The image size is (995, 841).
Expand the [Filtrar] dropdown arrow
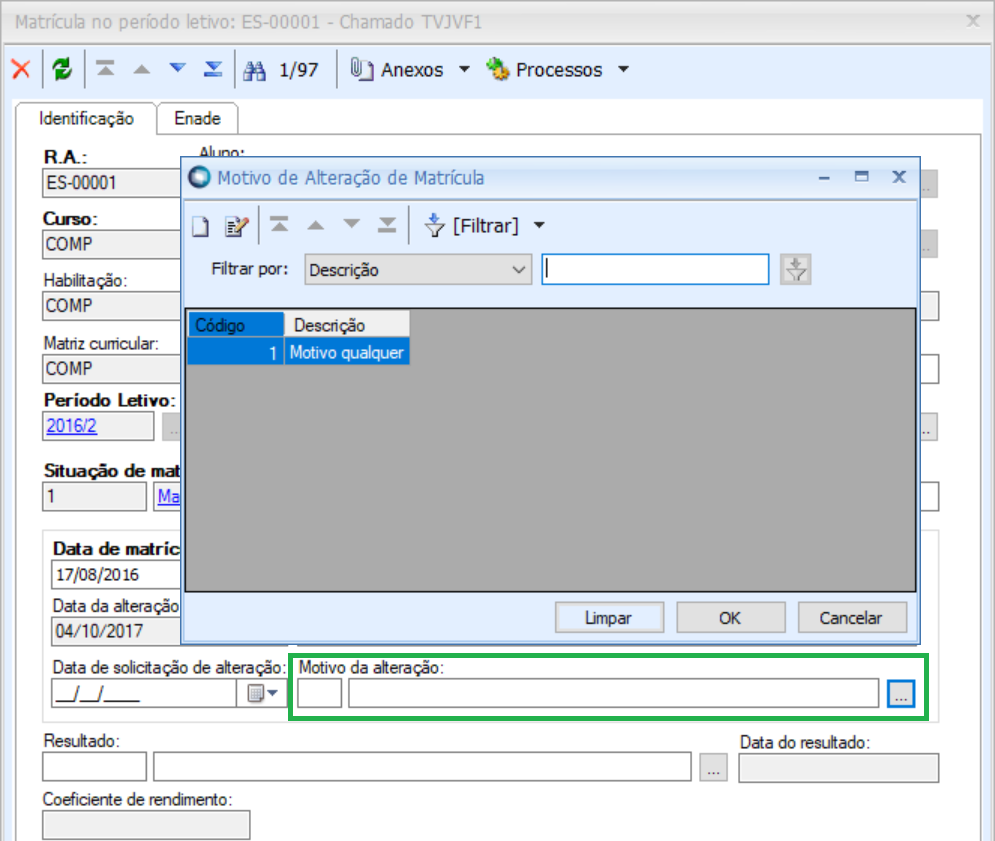(x=539, y=225)
